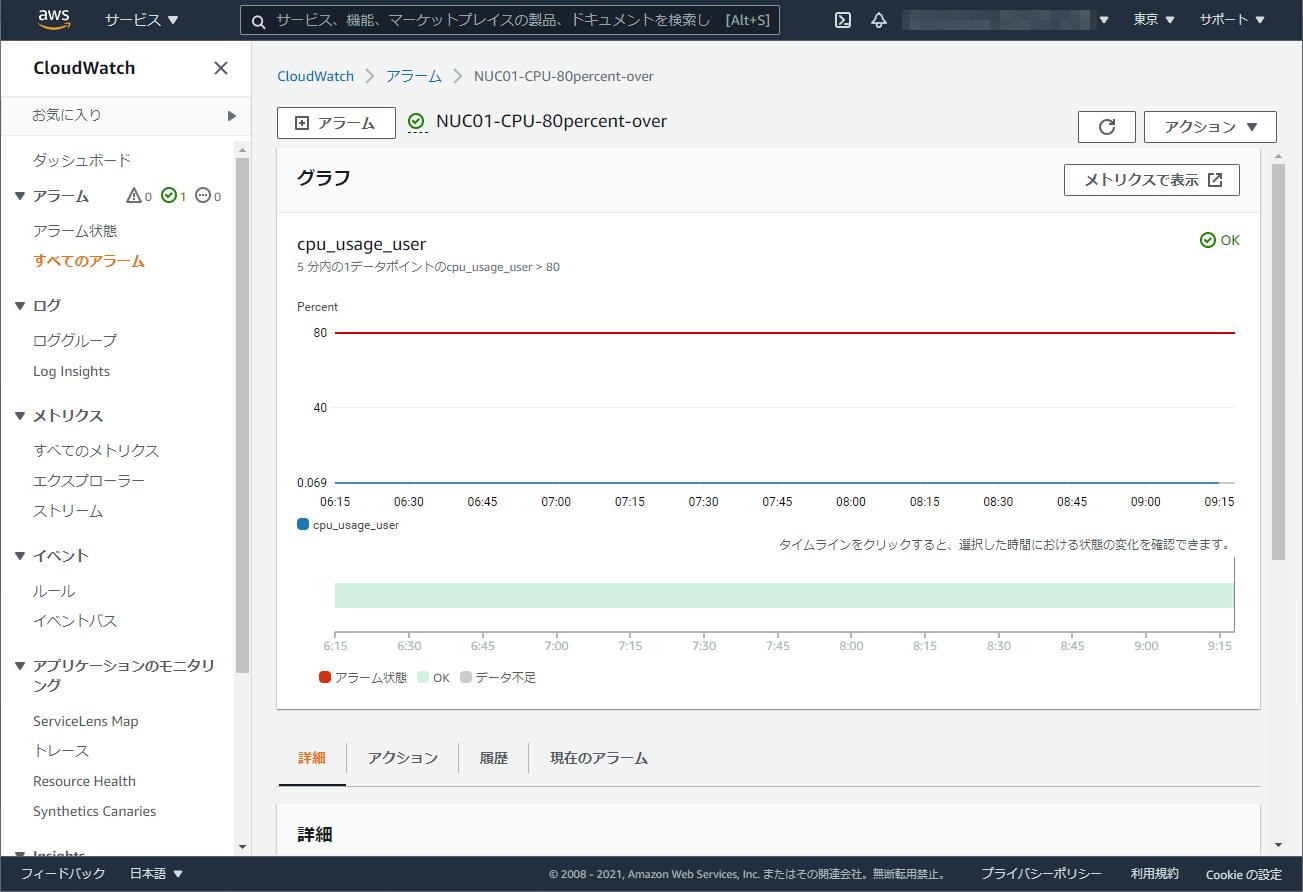The image size is (1303, 892).
Task: Click the OK alarms count indicator in the sidebar
Action: click(174, 196)
